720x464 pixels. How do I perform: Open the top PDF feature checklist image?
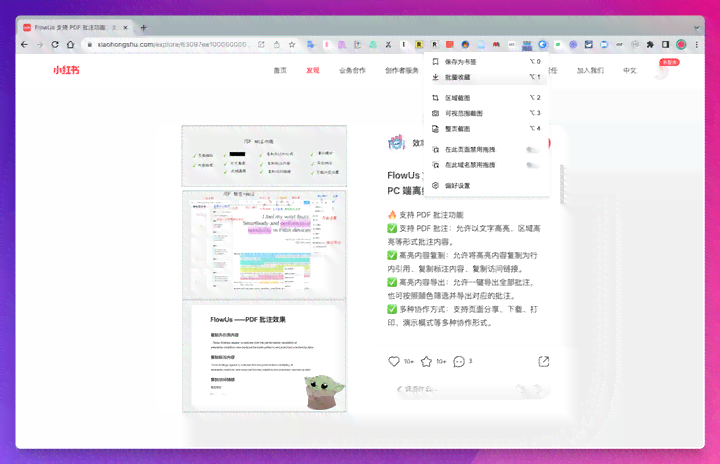coord(264,156)
